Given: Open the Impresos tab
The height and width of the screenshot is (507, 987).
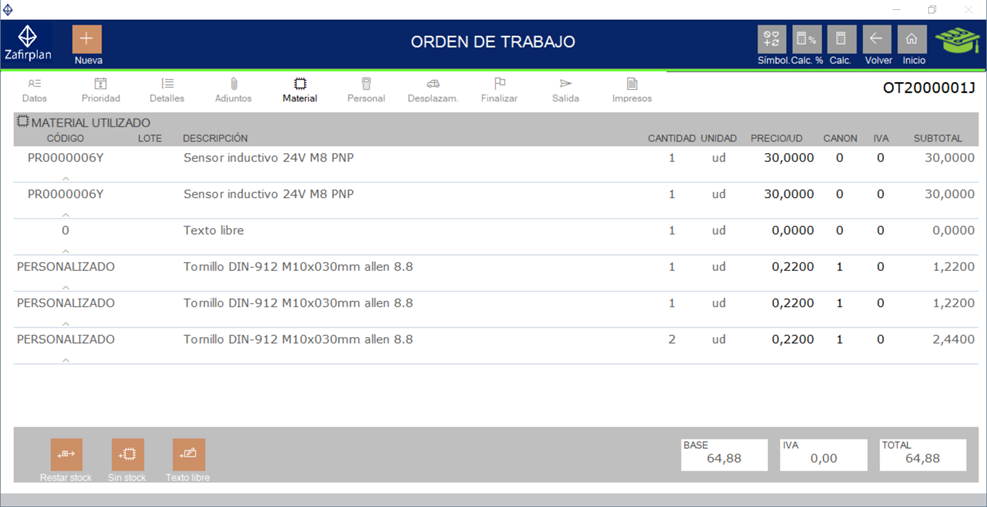Looking at the screenshot, I should (632, 90).
